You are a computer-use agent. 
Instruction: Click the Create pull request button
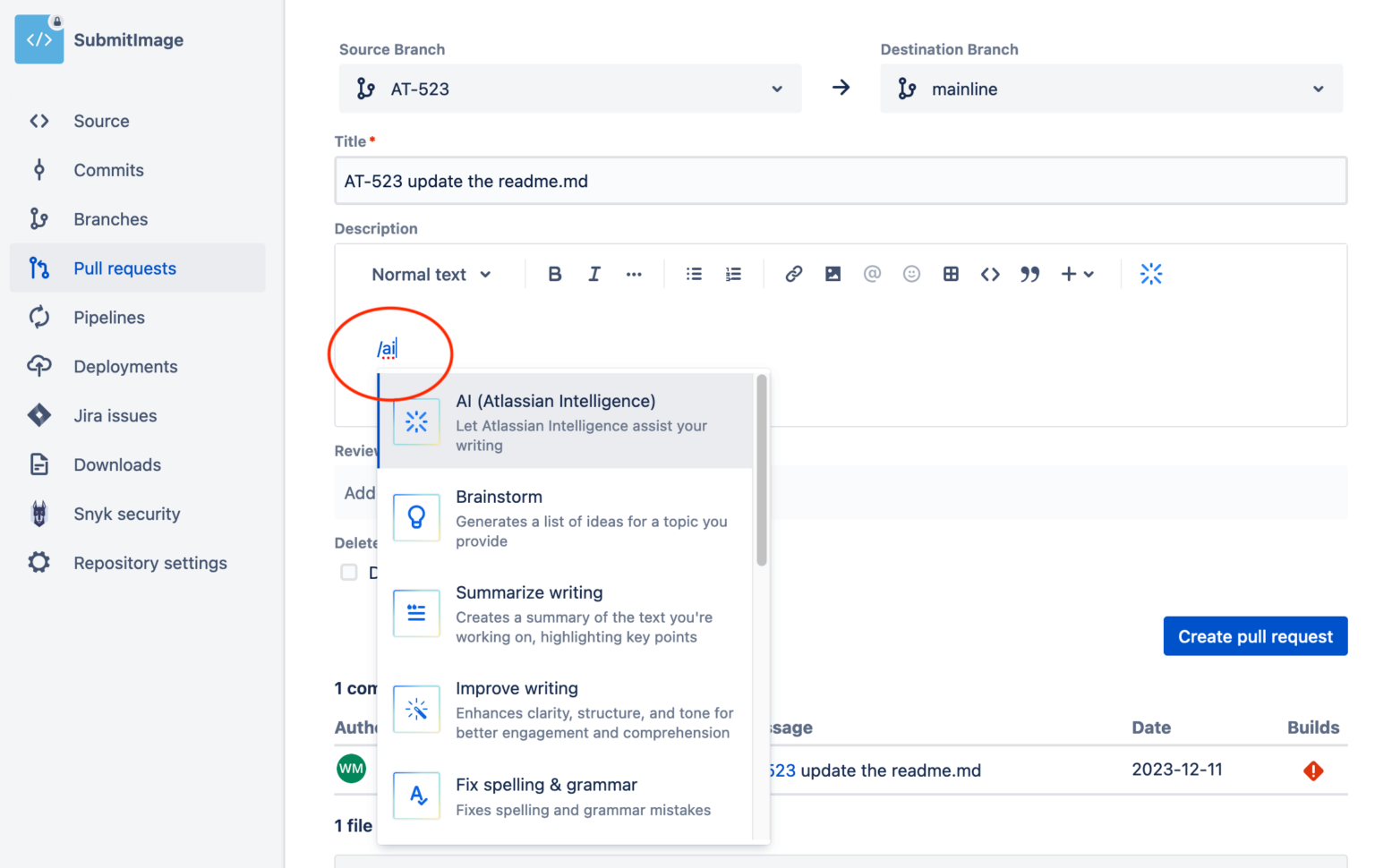tap(1255, 636)
